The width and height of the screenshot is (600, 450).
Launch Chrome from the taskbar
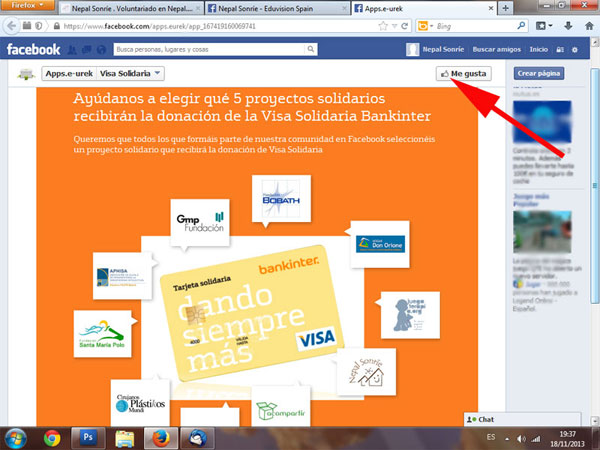click(52, 439)
